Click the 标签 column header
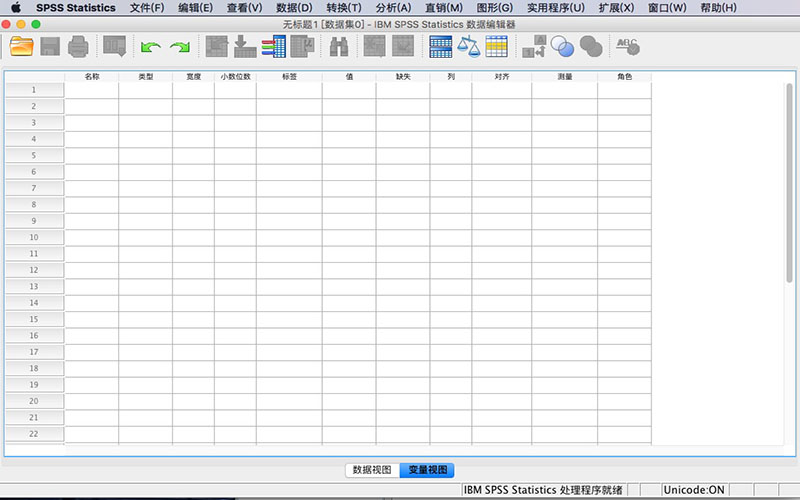The image size is (800, 500). (x=289, y=77)
